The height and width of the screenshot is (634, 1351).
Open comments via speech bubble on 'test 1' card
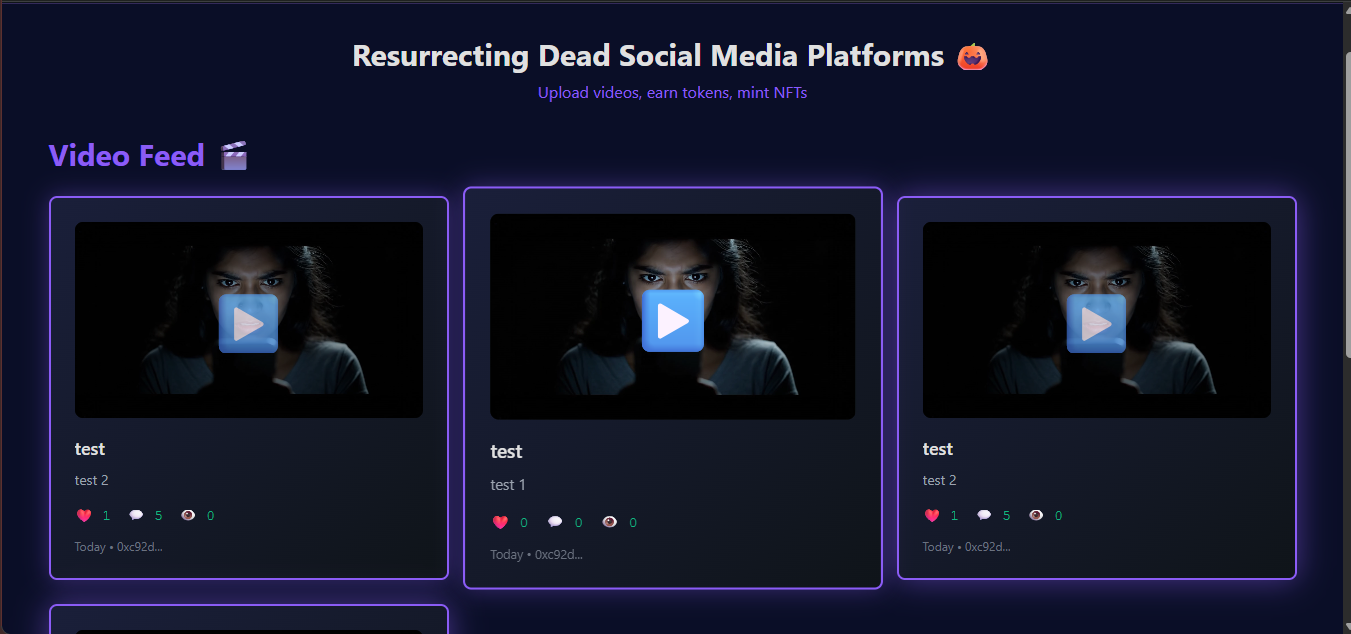[555, 522]
